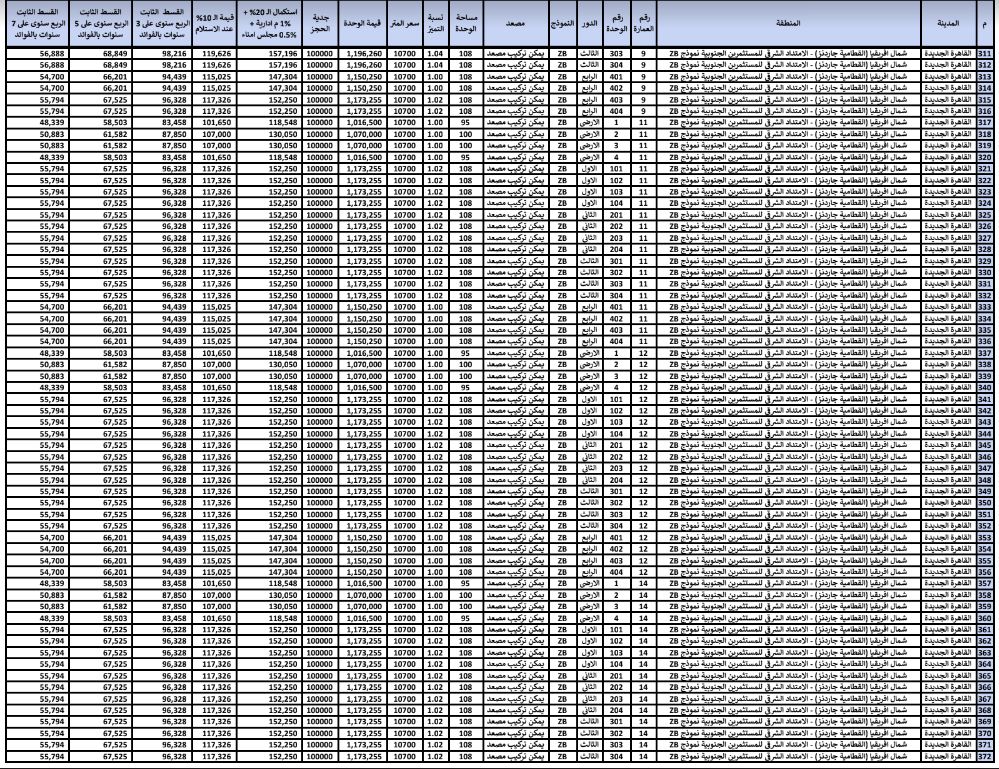999x769 pixels.
Task: Click the نسبة التميز header cell
Action: pyautogui.click(x=435, y=22)
